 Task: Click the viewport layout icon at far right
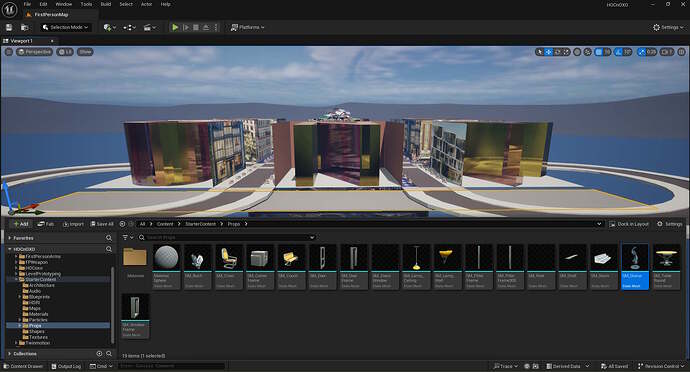[681, 52]
